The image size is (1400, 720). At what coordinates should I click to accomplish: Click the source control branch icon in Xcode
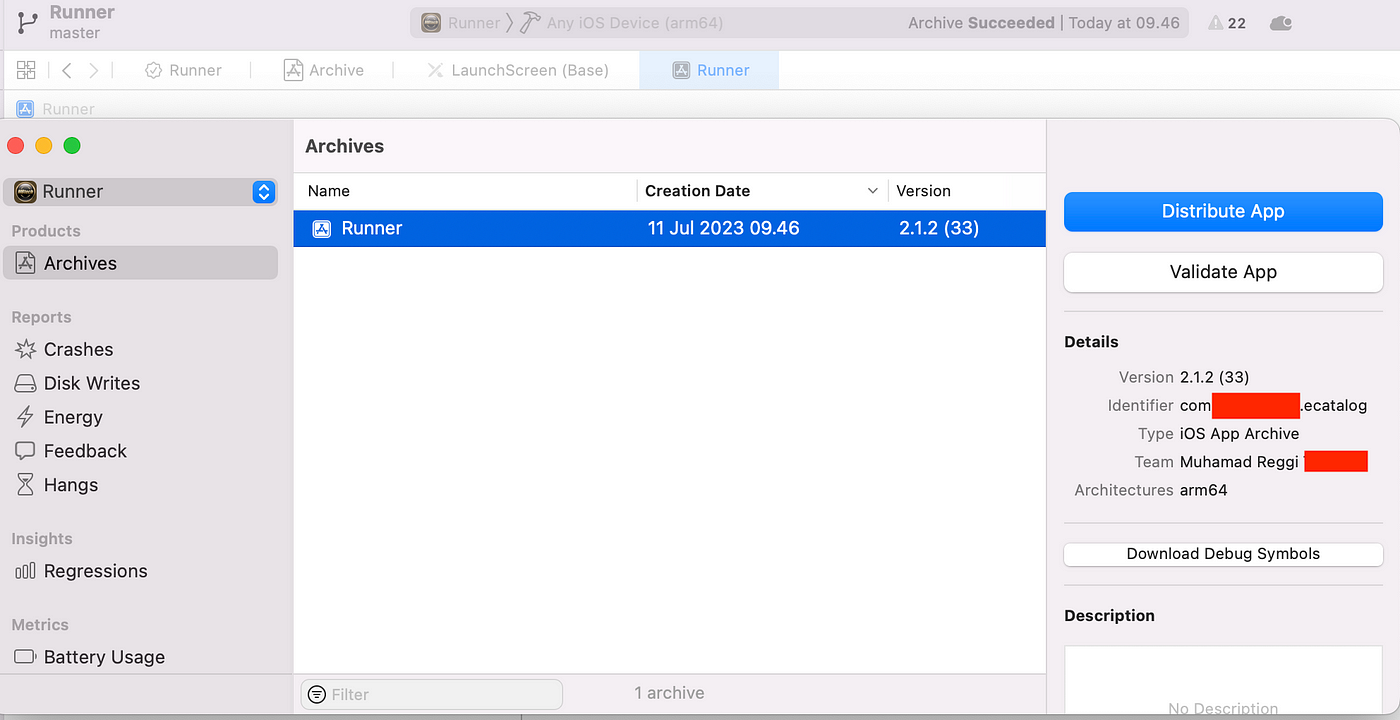click(27, 22)
